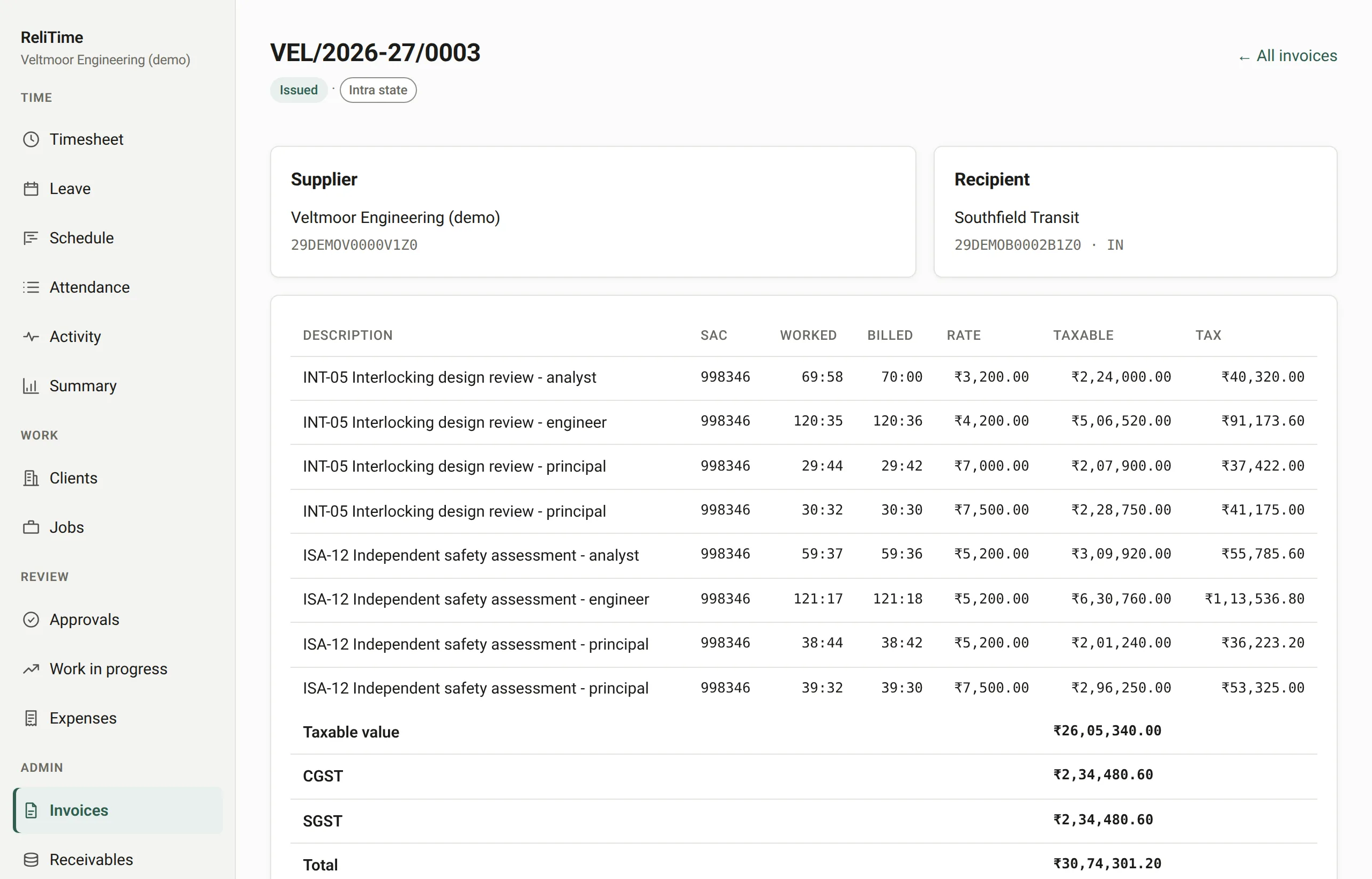The image size is (1372, 879).
Task: Navigate to Attendance
Action: [x=117, y=287]
